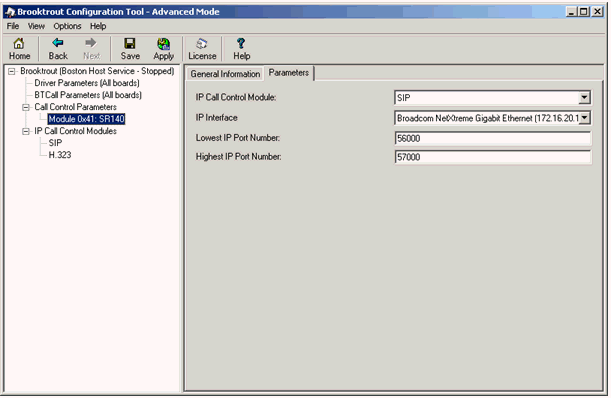The height and width of the screenshot is (398, 611).
Task: Click the Brooktrout app icon in title bar
Action: point(10,12)
